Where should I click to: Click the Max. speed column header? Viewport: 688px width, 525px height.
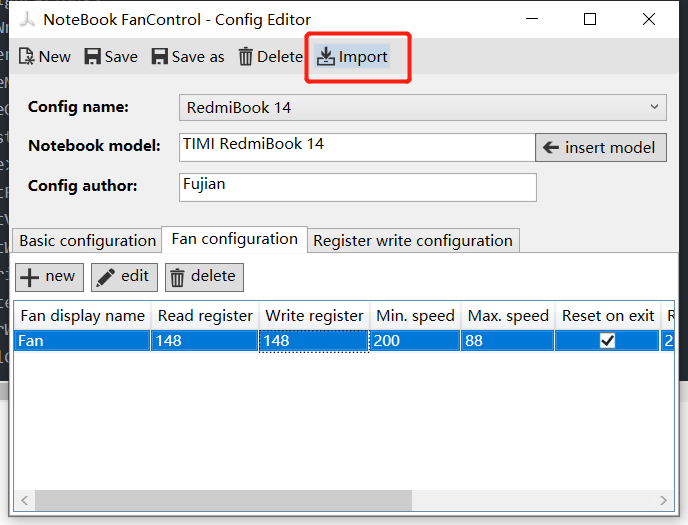[508, 316]
